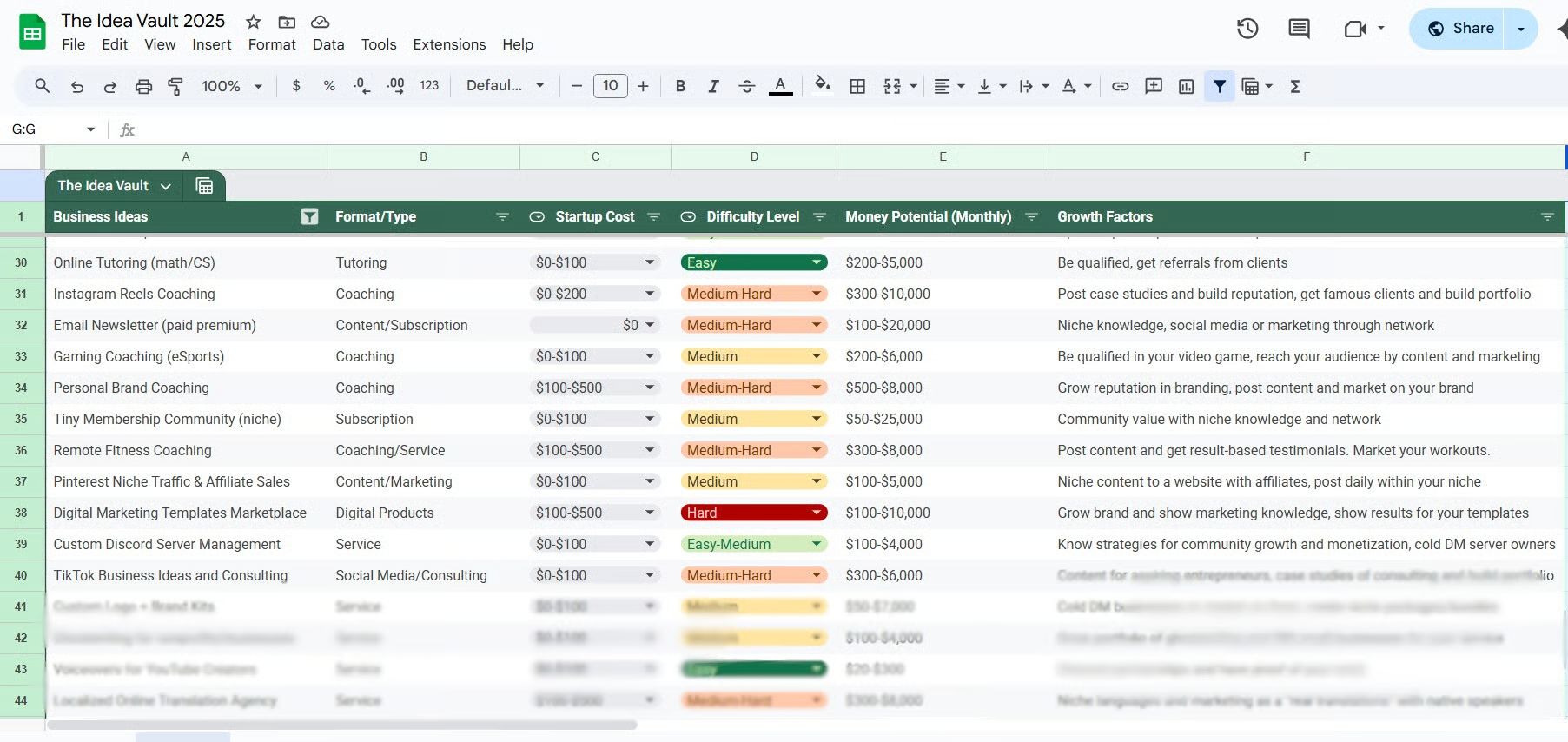Expand The Idea Vault table name menu
1568x742 pixels.
(165, 186)
